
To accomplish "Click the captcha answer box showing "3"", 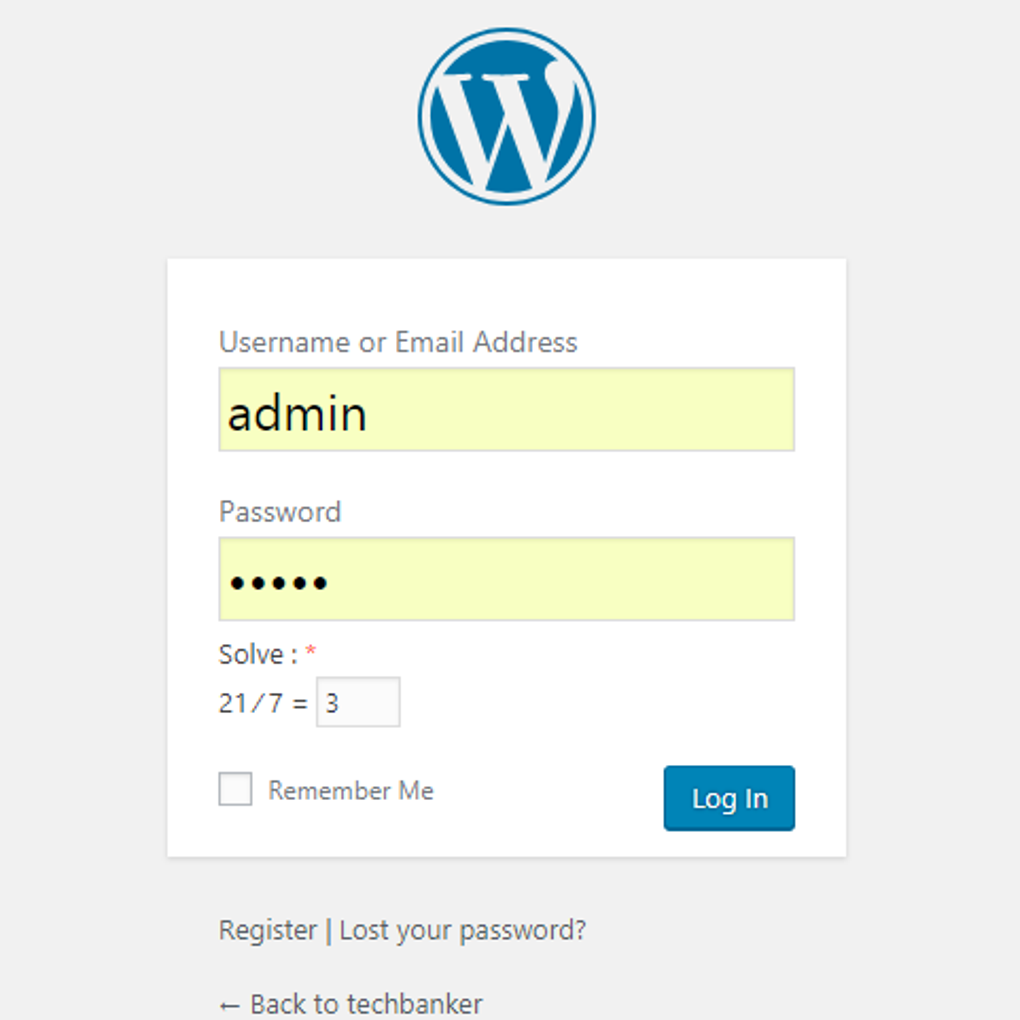I will pyautogui.click(x=357, y=701).
